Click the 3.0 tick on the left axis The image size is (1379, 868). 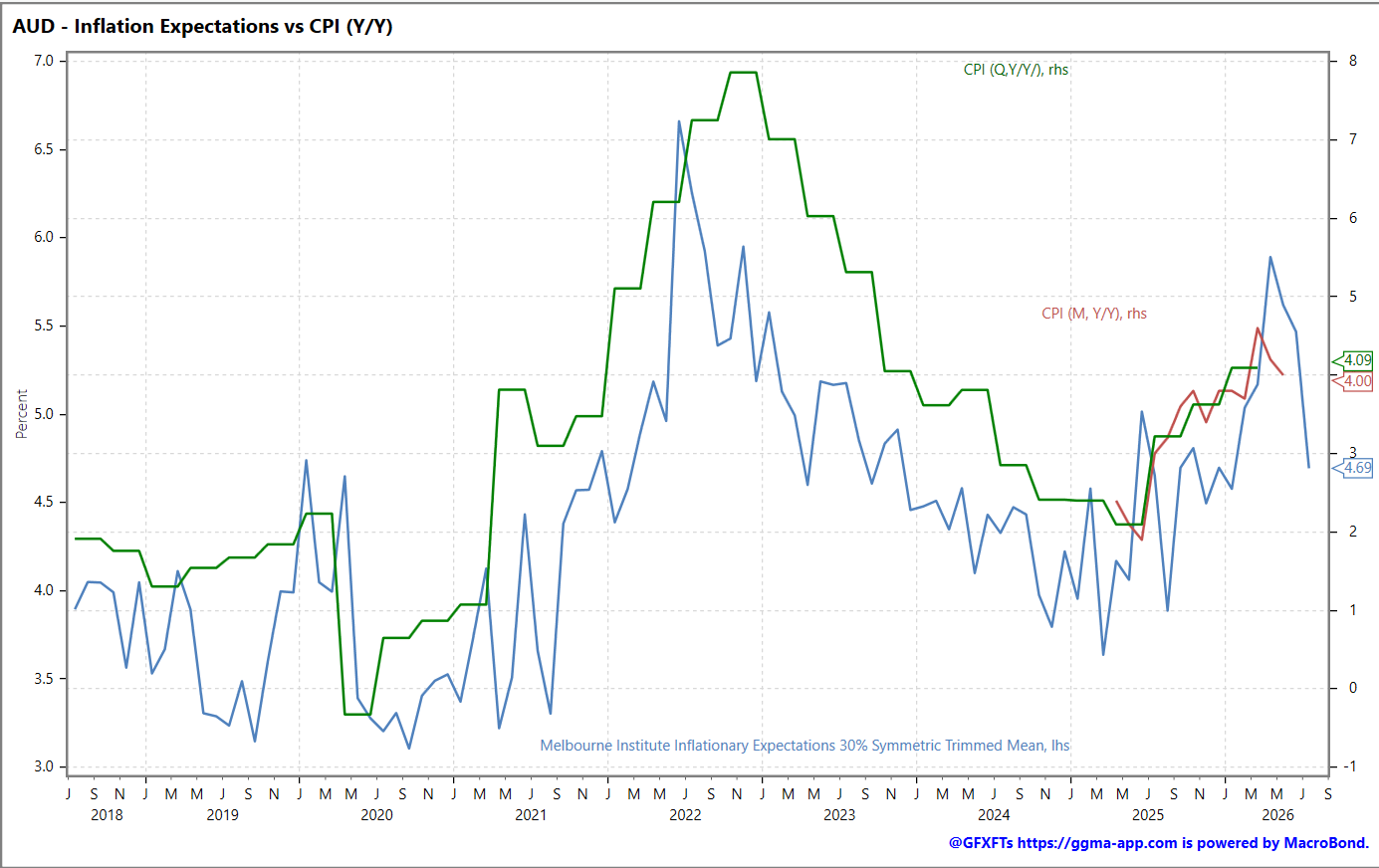tap(44, 767)
